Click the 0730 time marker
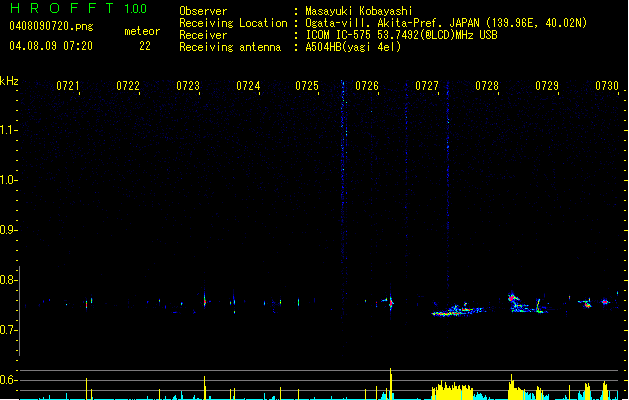This screenshot has width=629, height=400. [607, 86]
